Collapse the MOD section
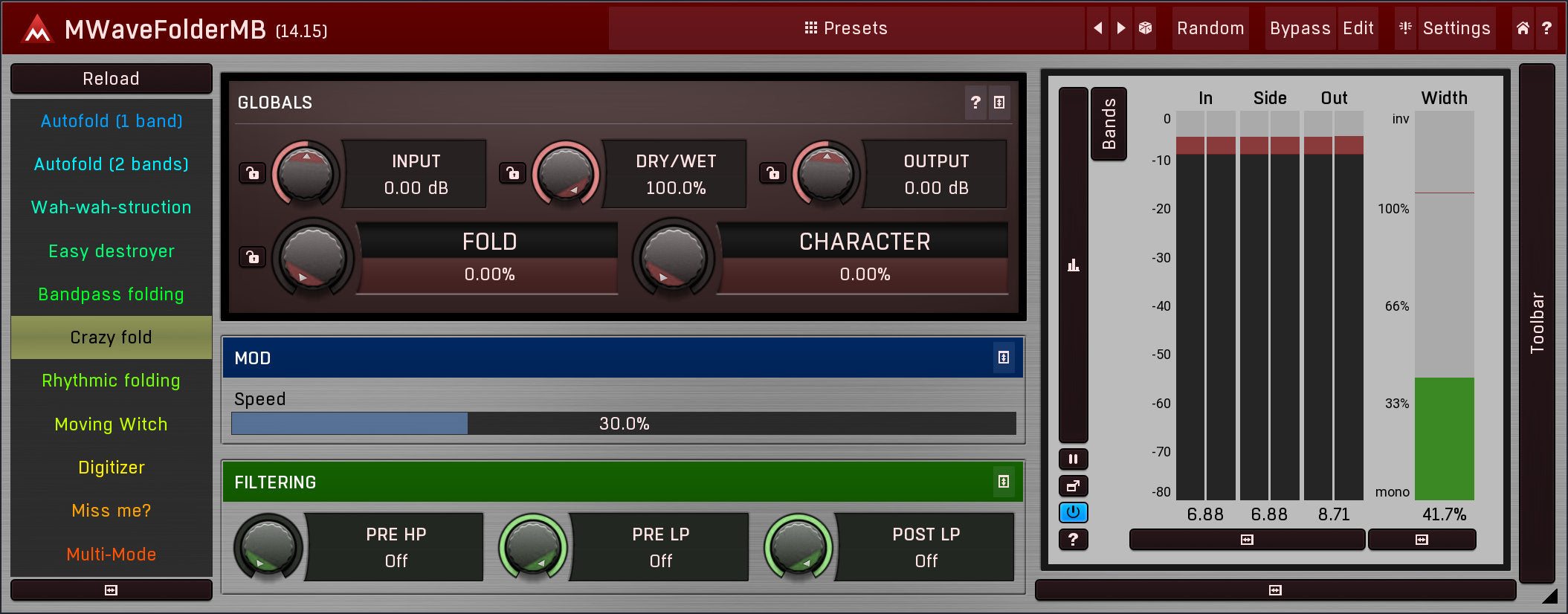The image size is (1568, 614). tap(1003, 358)
